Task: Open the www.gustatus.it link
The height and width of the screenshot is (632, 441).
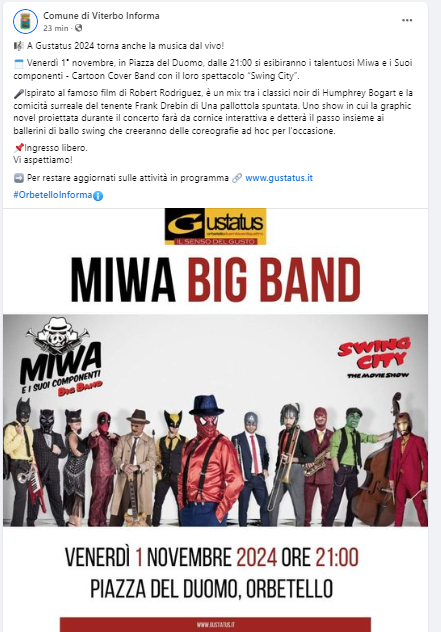Action: click(279, 178)
